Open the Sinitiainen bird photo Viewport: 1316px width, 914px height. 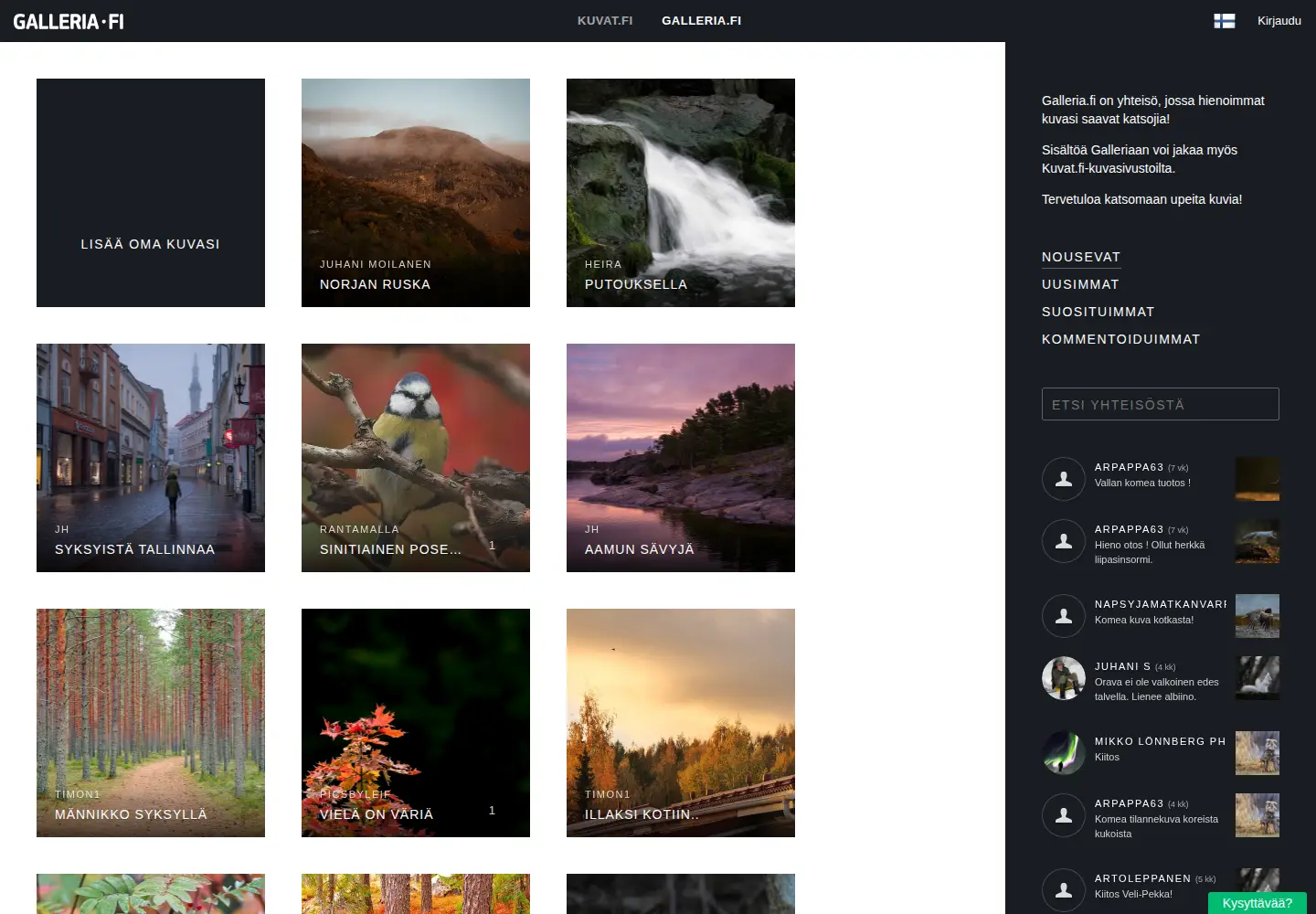416,458
